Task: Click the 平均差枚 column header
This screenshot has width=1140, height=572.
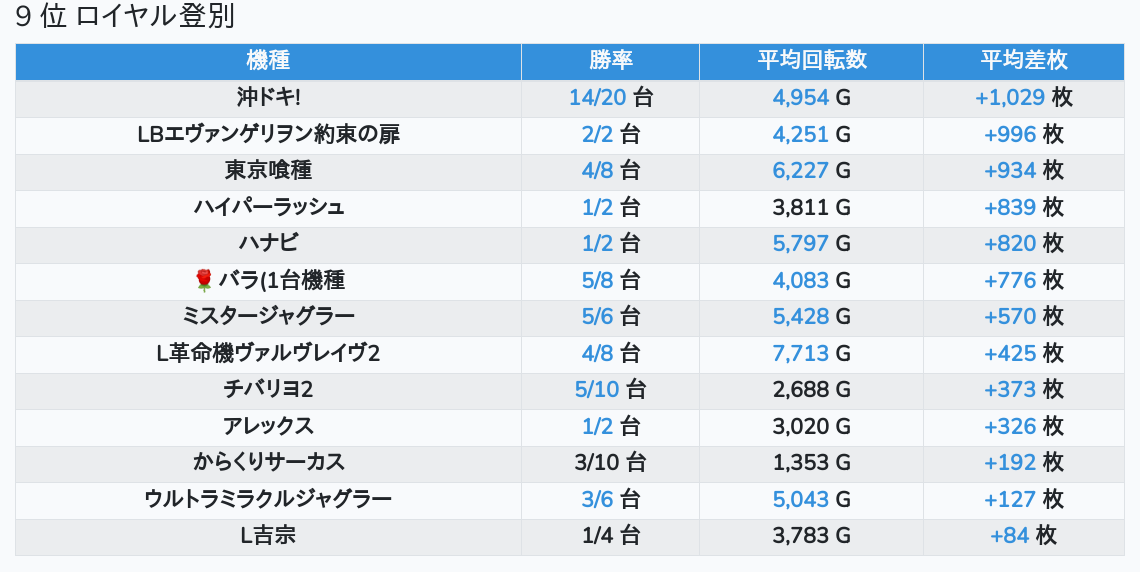Action: click(1023, 60)
